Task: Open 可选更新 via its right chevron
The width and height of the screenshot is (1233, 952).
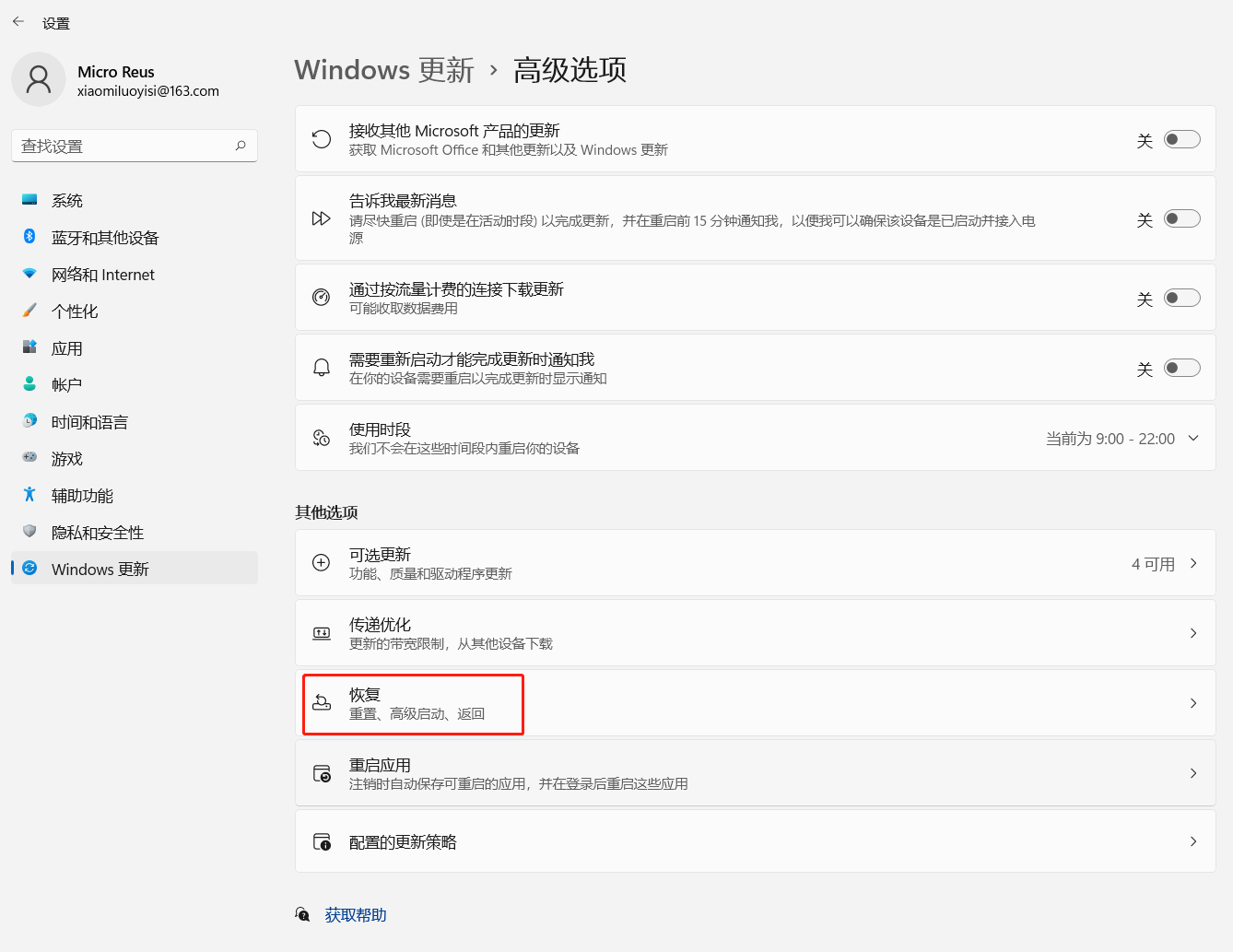Action: pos(1193,563)
